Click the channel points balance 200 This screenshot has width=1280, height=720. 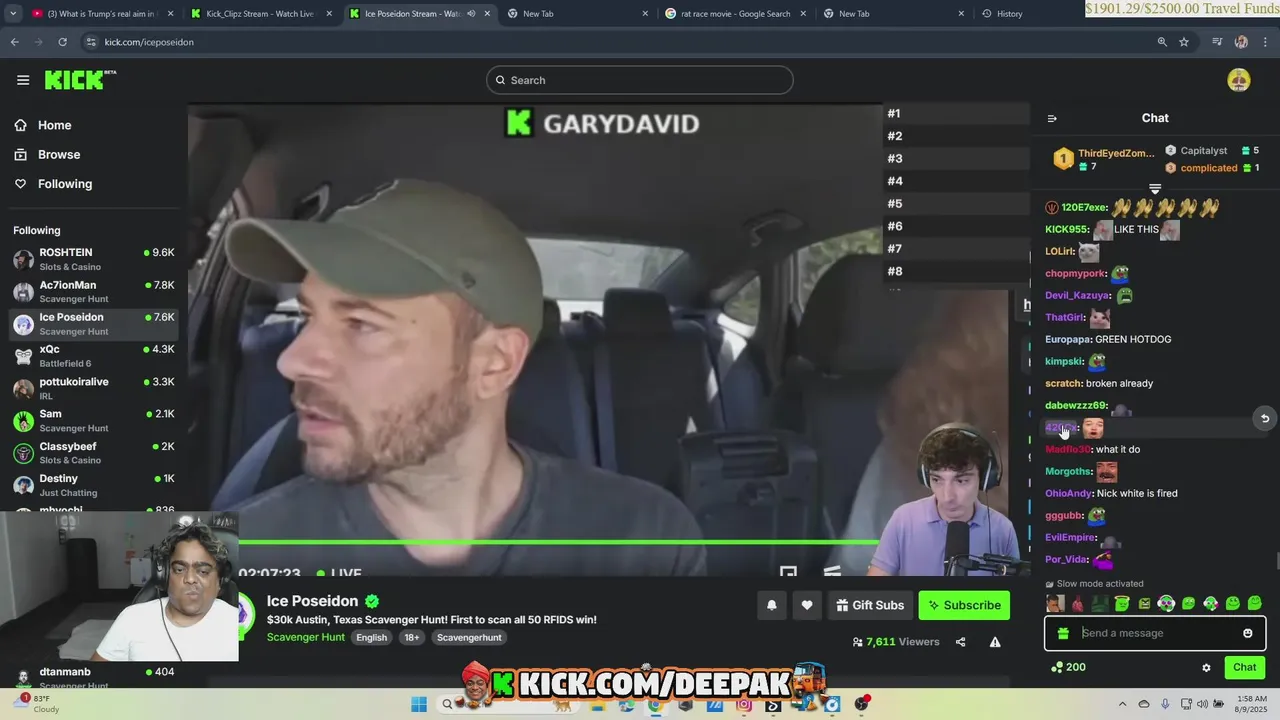point(1068,667)
